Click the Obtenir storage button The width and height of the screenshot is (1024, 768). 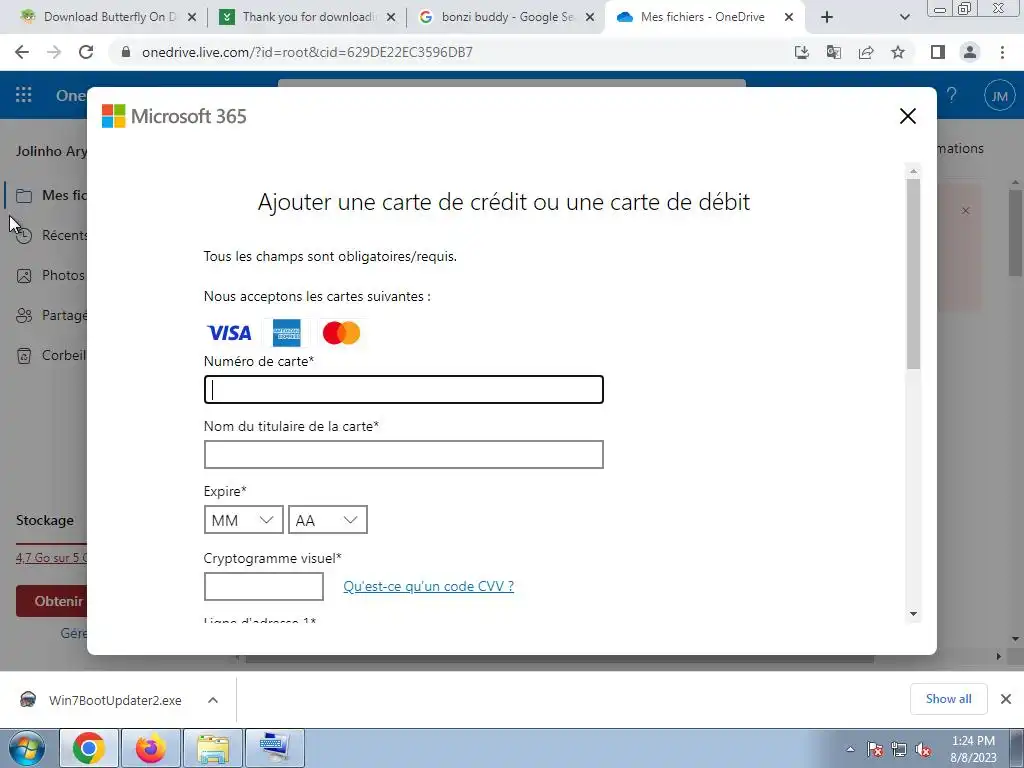(52, 601)
